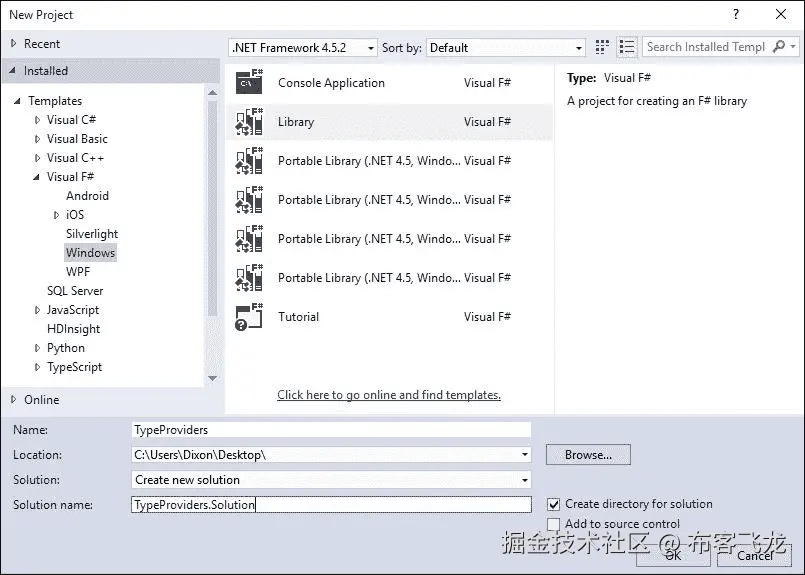805x575 pixels.
Task: Open the Solution combo box
Action: (x=331, y=480)
